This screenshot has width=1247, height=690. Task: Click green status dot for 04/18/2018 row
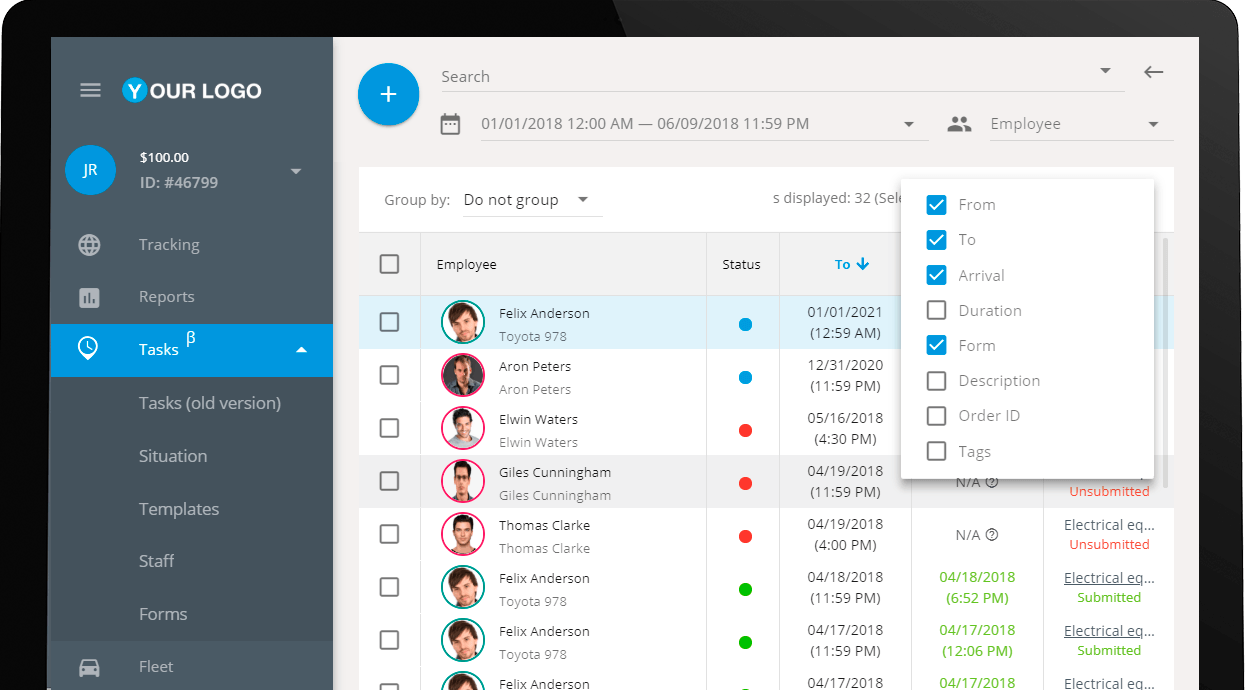pyautogui.click(x=745, y=590)
